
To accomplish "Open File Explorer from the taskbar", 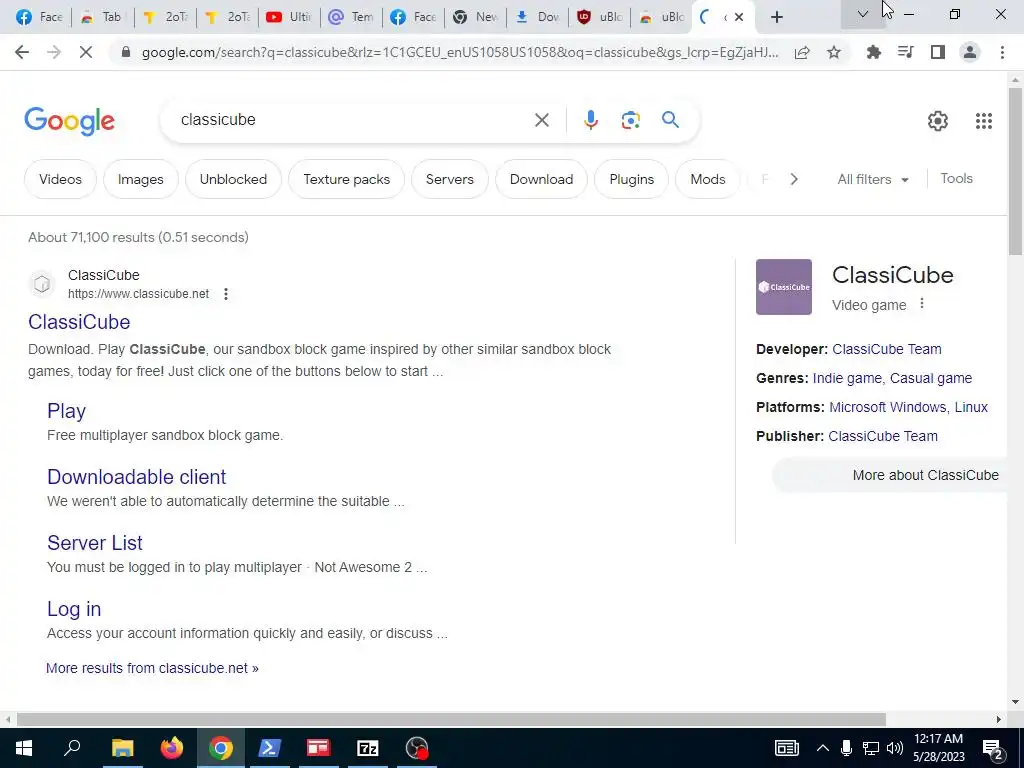I will click(x=123, y=748).
